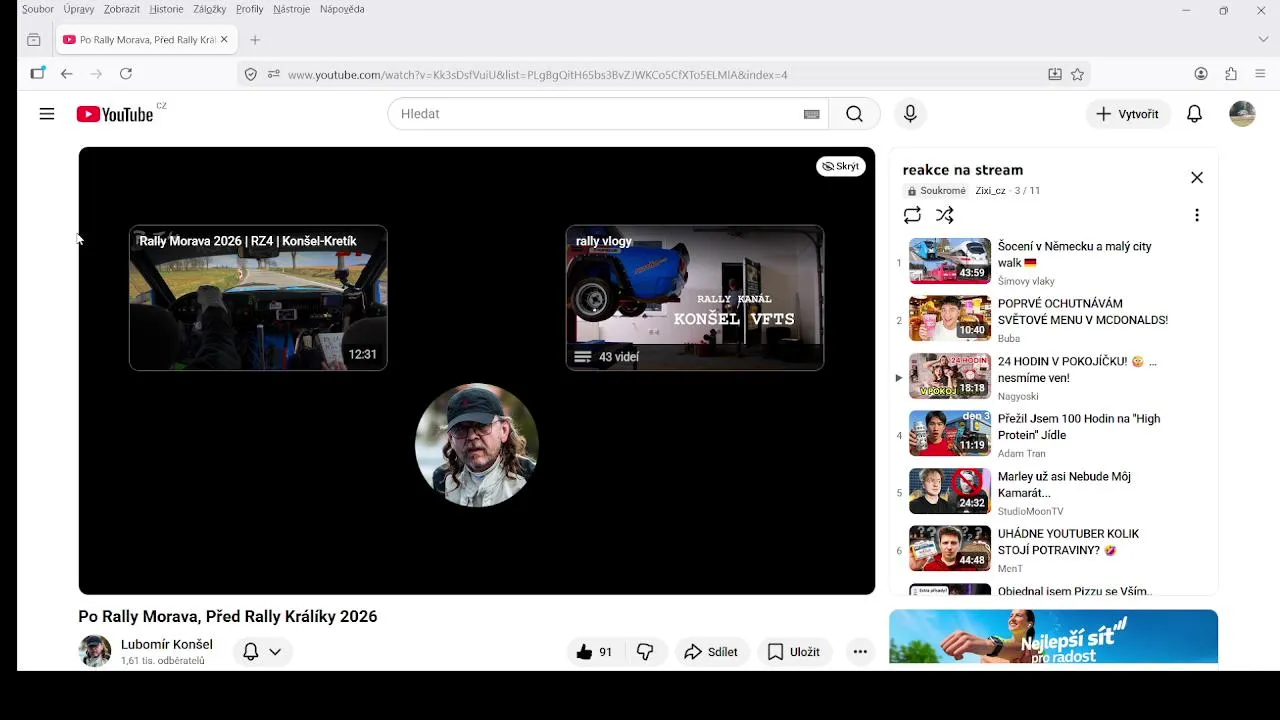Click the Soukromé privacy badge
This screenshot has width=1280, height=720.
tap(936, 191)
